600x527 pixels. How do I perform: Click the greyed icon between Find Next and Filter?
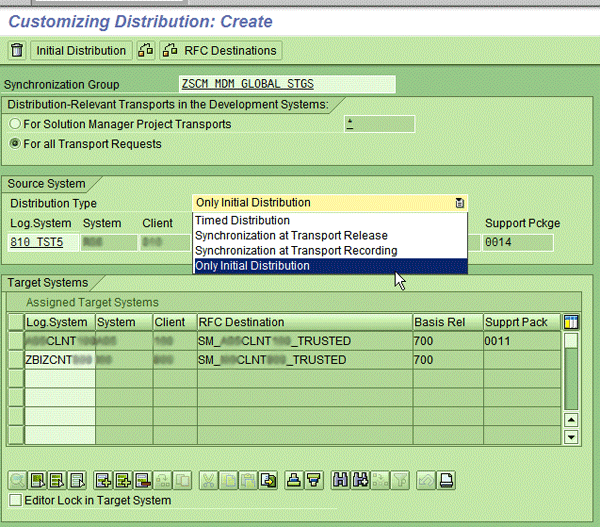pyautogui.click(x=380, y=480)
